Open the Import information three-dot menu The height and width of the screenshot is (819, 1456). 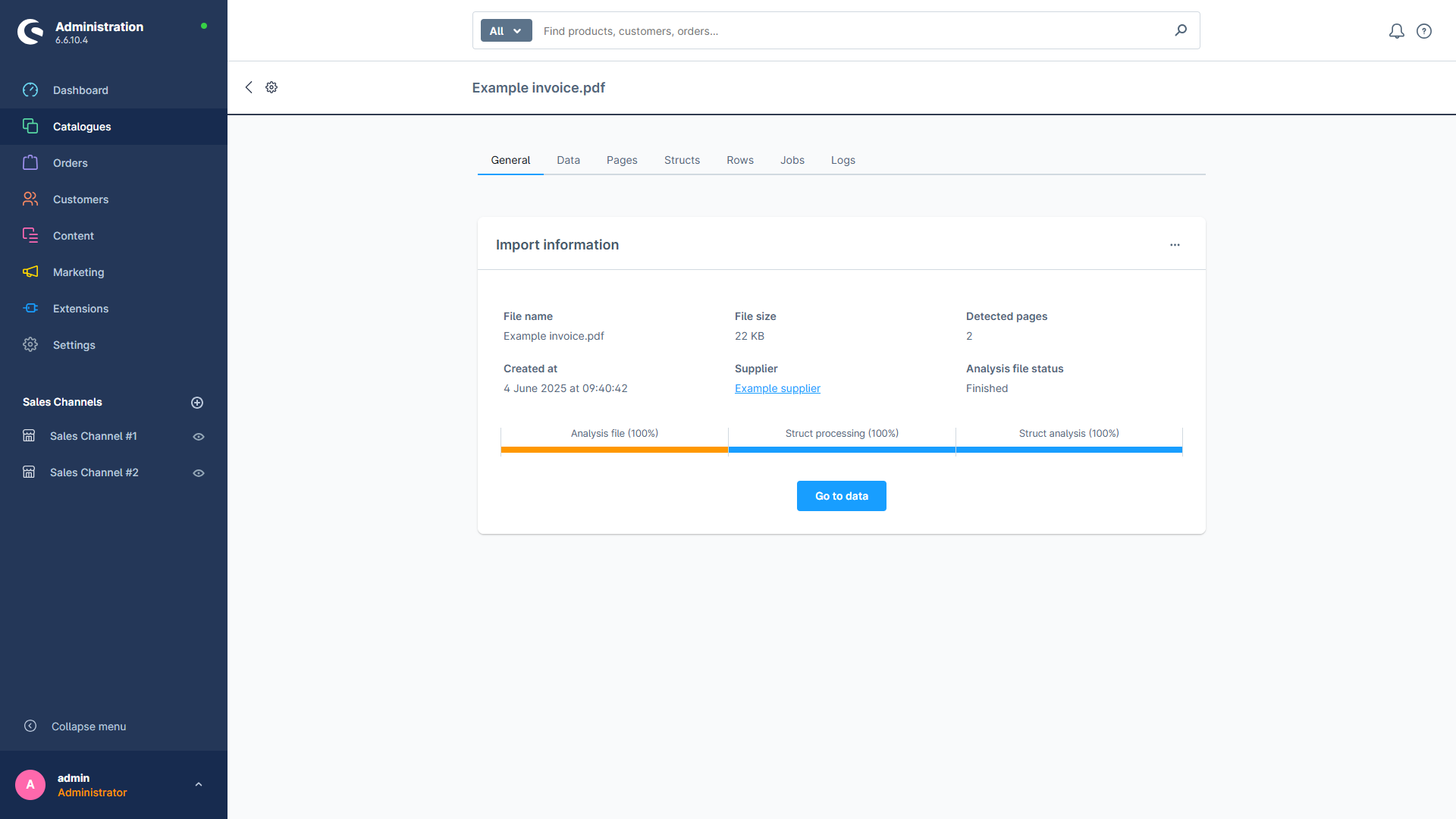pyautogui.click(x=1175, y=245)
